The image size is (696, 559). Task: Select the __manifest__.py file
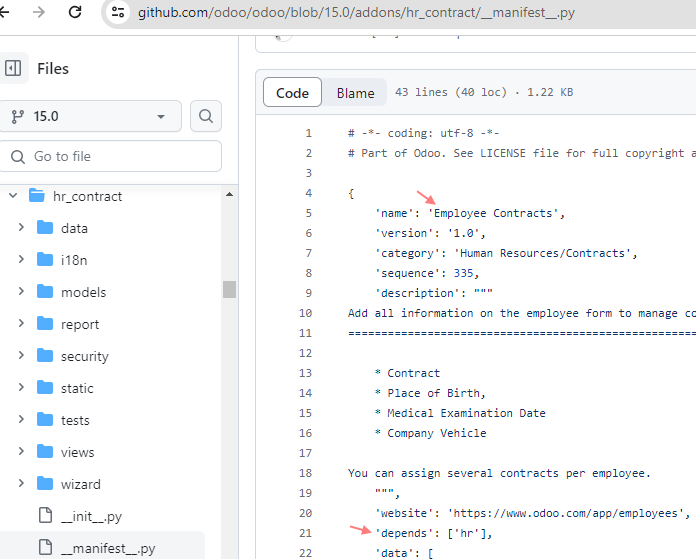[108, 548]
